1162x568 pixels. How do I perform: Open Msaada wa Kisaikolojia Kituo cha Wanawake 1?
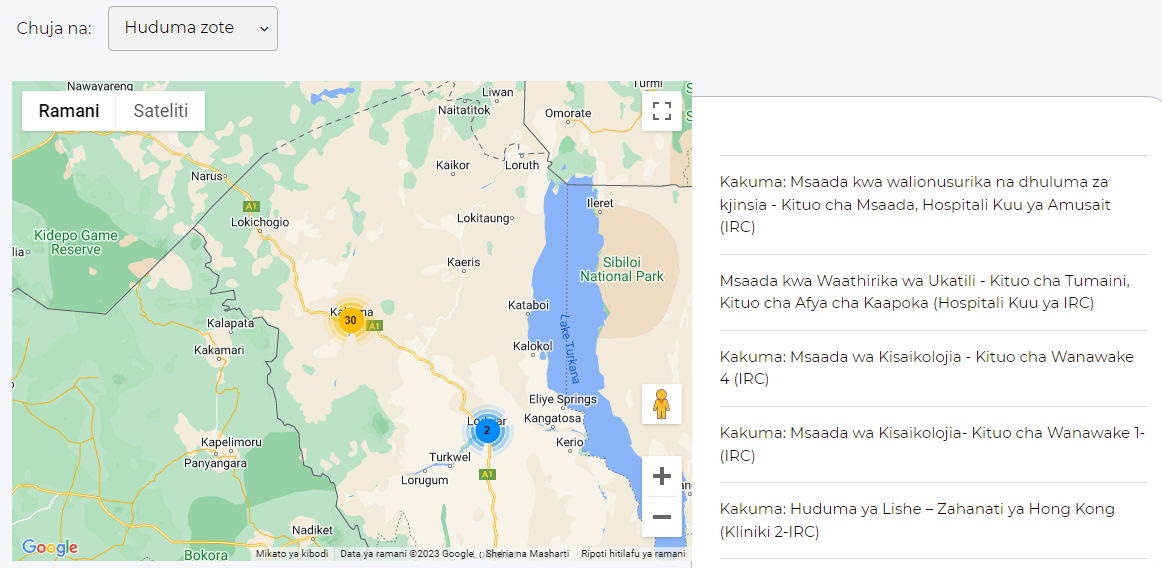coord(933,444)
